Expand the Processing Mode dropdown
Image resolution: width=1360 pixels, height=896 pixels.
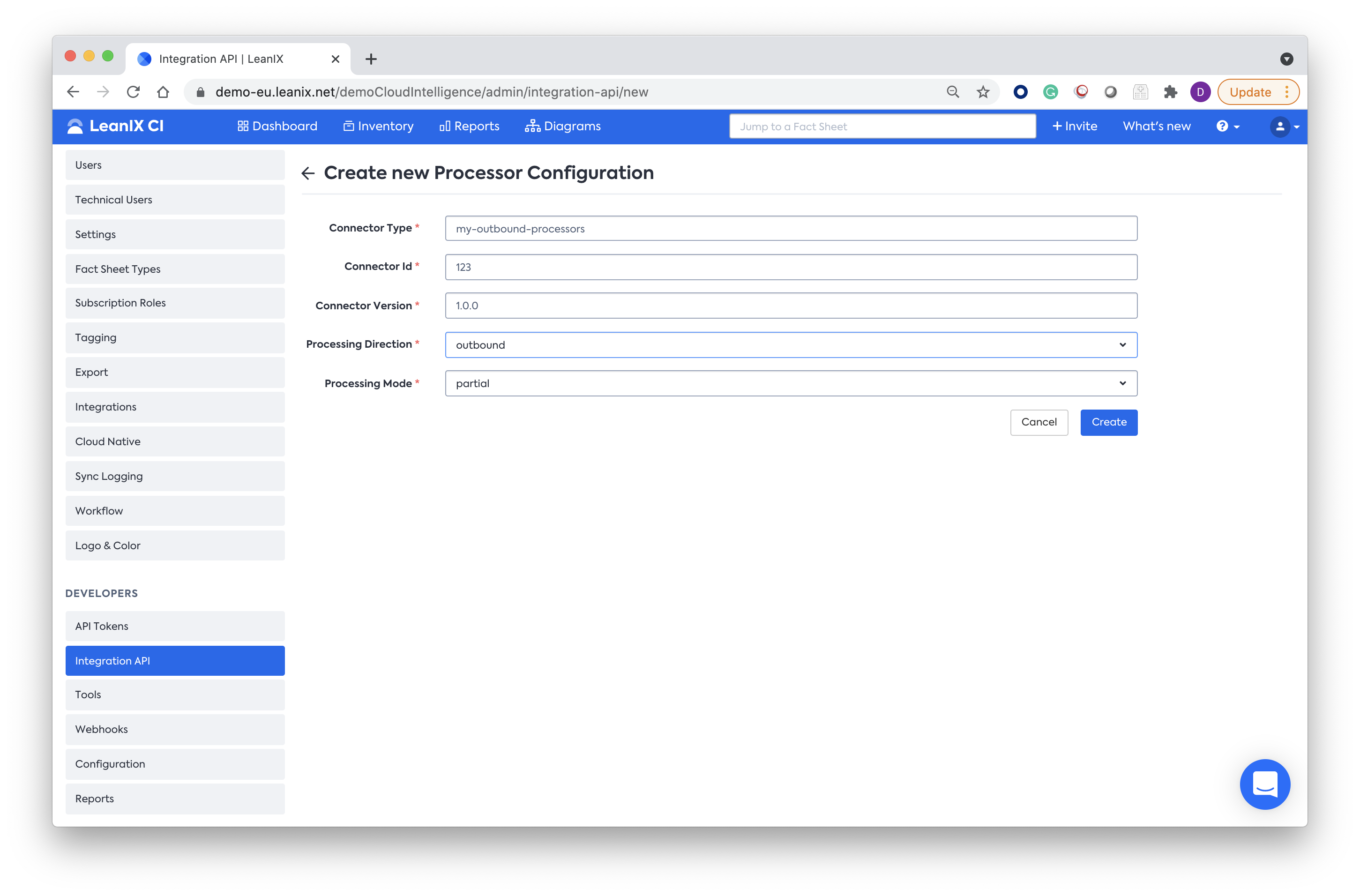click(x=791, y=383)
